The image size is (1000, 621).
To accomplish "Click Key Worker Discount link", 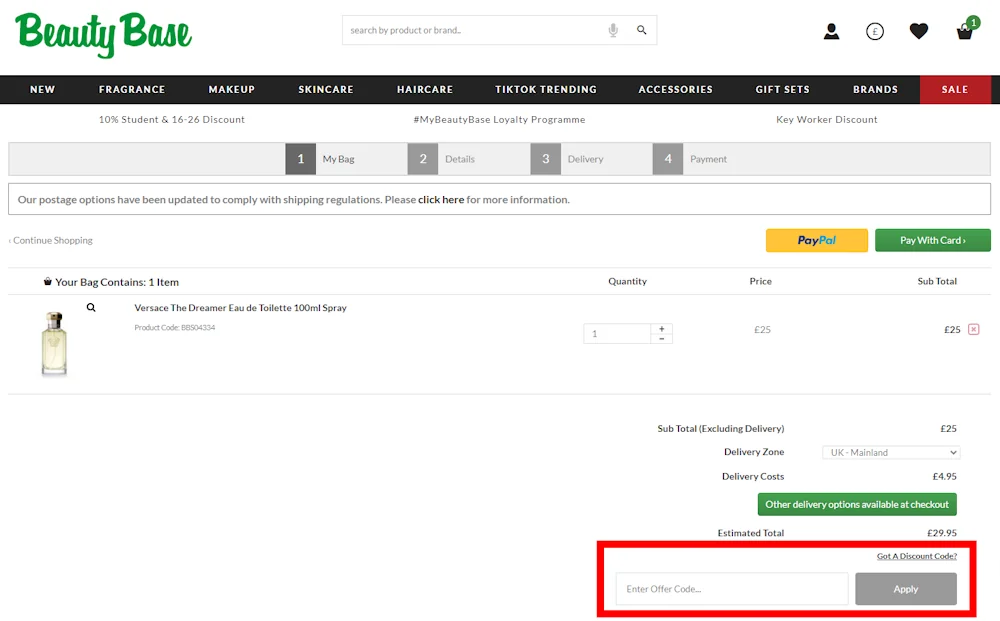I will tap(827, 119).
